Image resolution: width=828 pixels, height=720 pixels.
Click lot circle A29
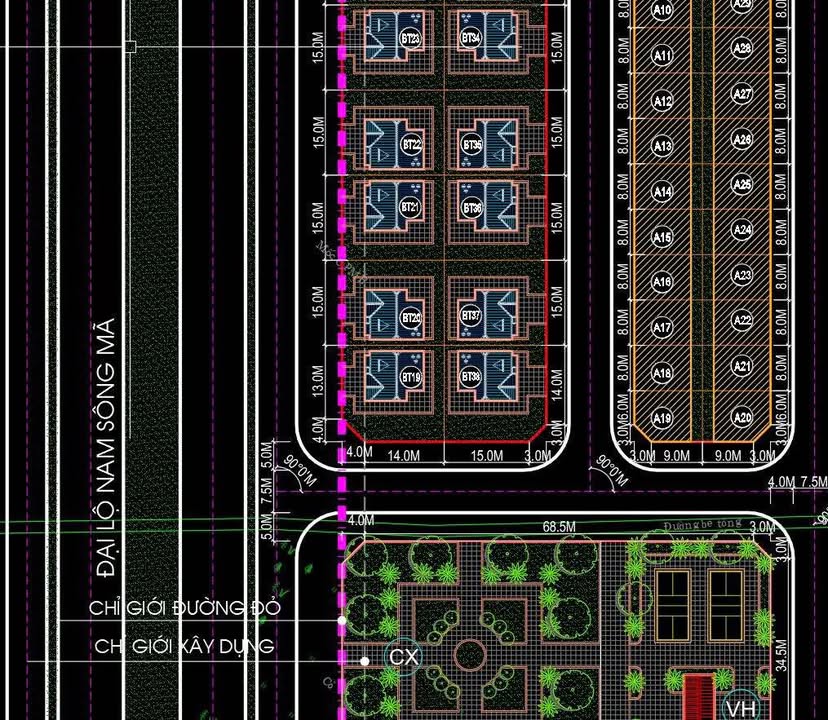[x=742, y=6]
